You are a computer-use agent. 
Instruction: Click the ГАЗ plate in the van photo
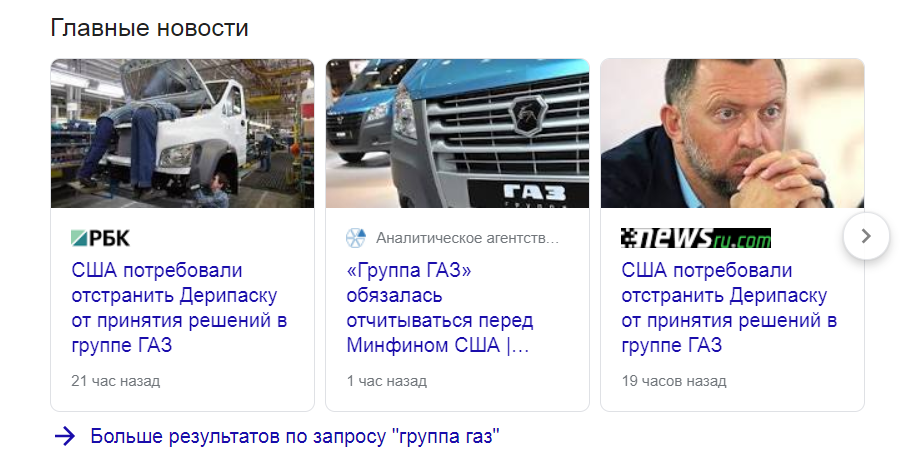tap(527, 194)
